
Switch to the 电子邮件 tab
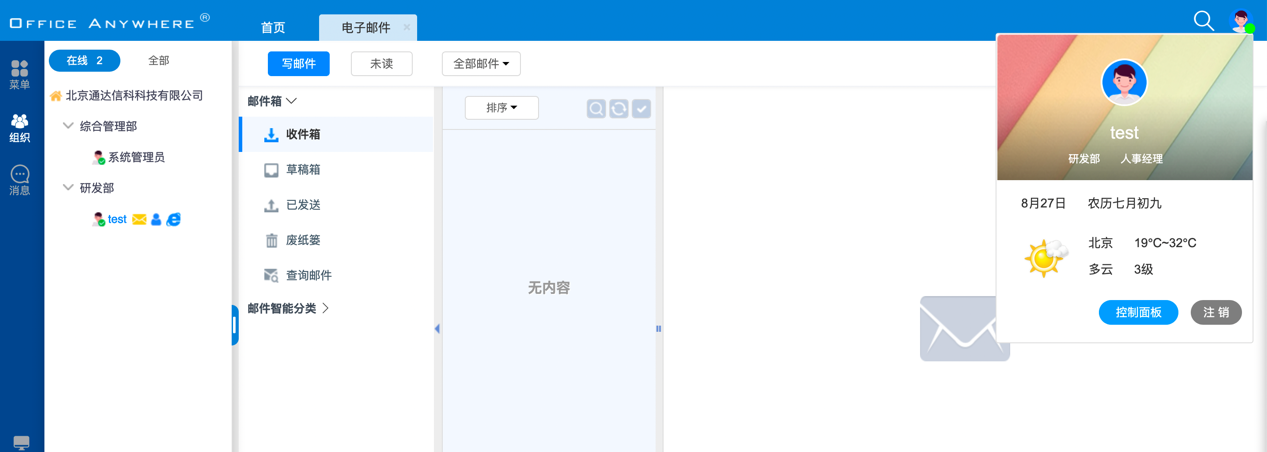click(x=366, y=28)
